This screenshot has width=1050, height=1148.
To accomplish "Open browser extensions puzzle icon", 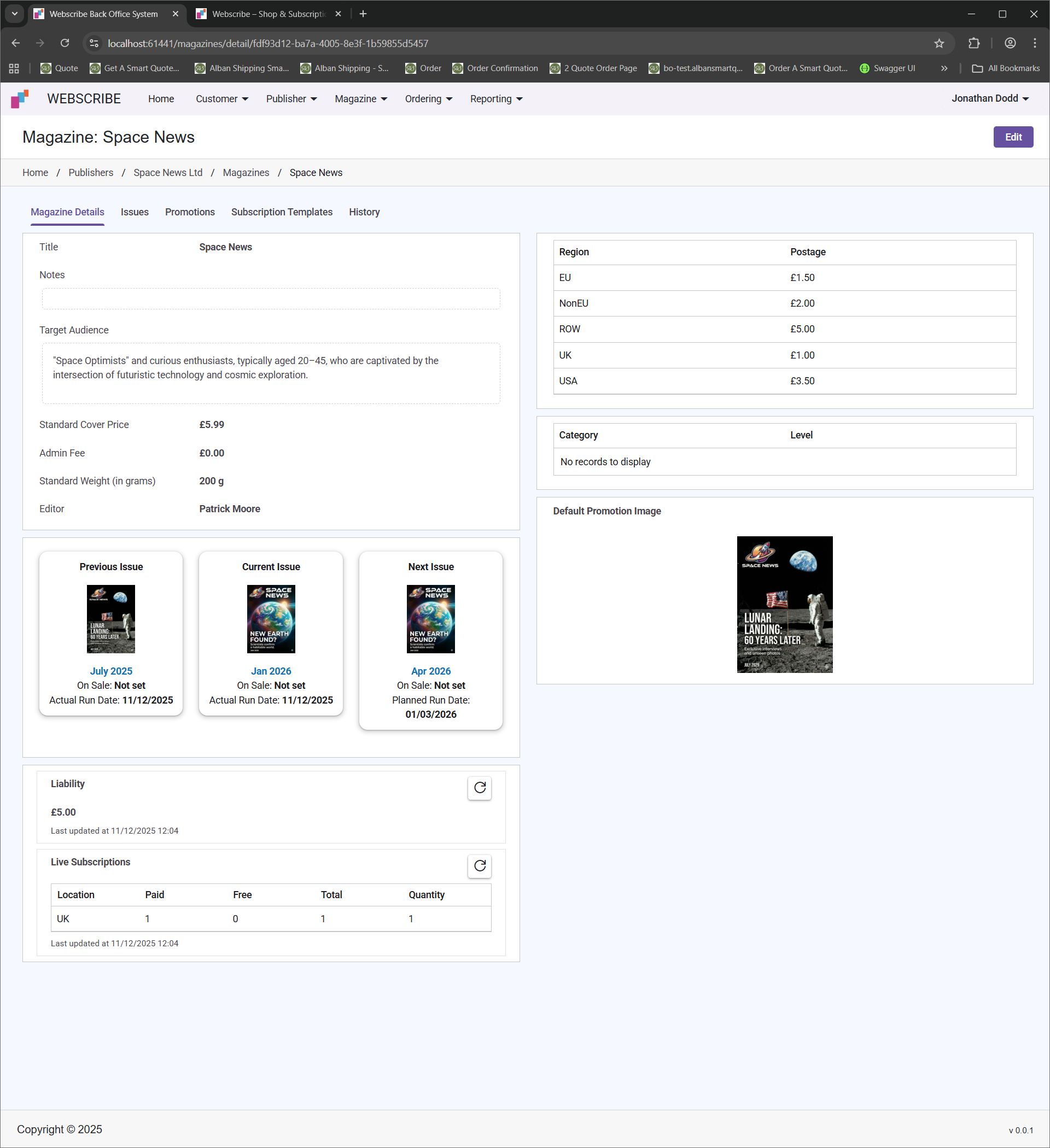I will tap(973, 43).
